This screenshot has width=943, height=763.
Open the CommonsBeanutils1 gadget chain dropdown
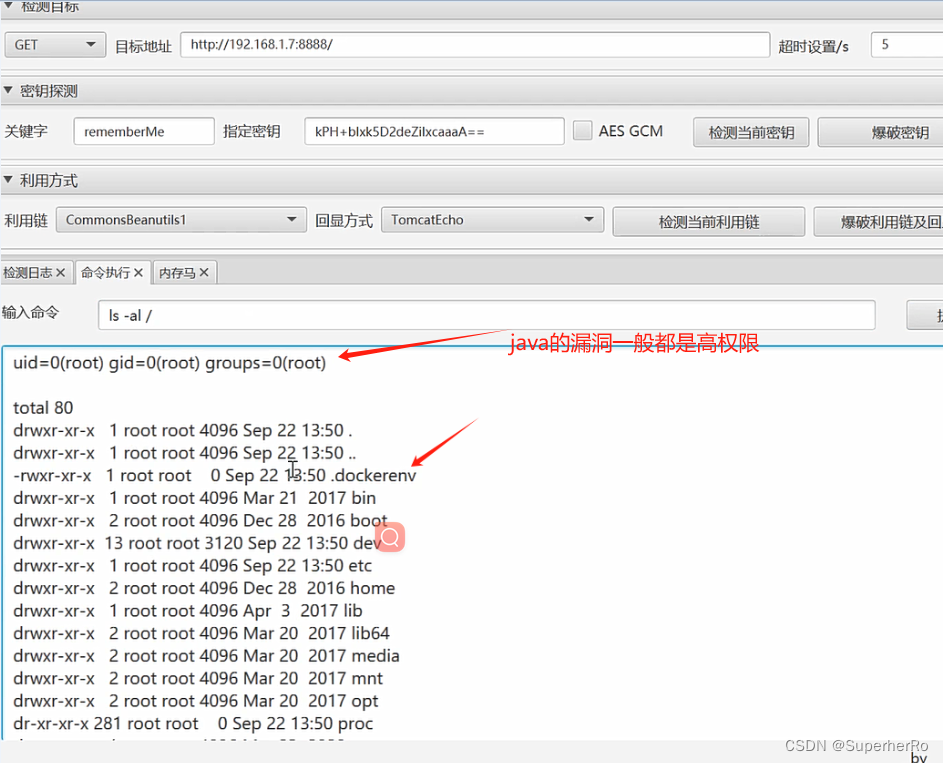click(x=182, y=220)
